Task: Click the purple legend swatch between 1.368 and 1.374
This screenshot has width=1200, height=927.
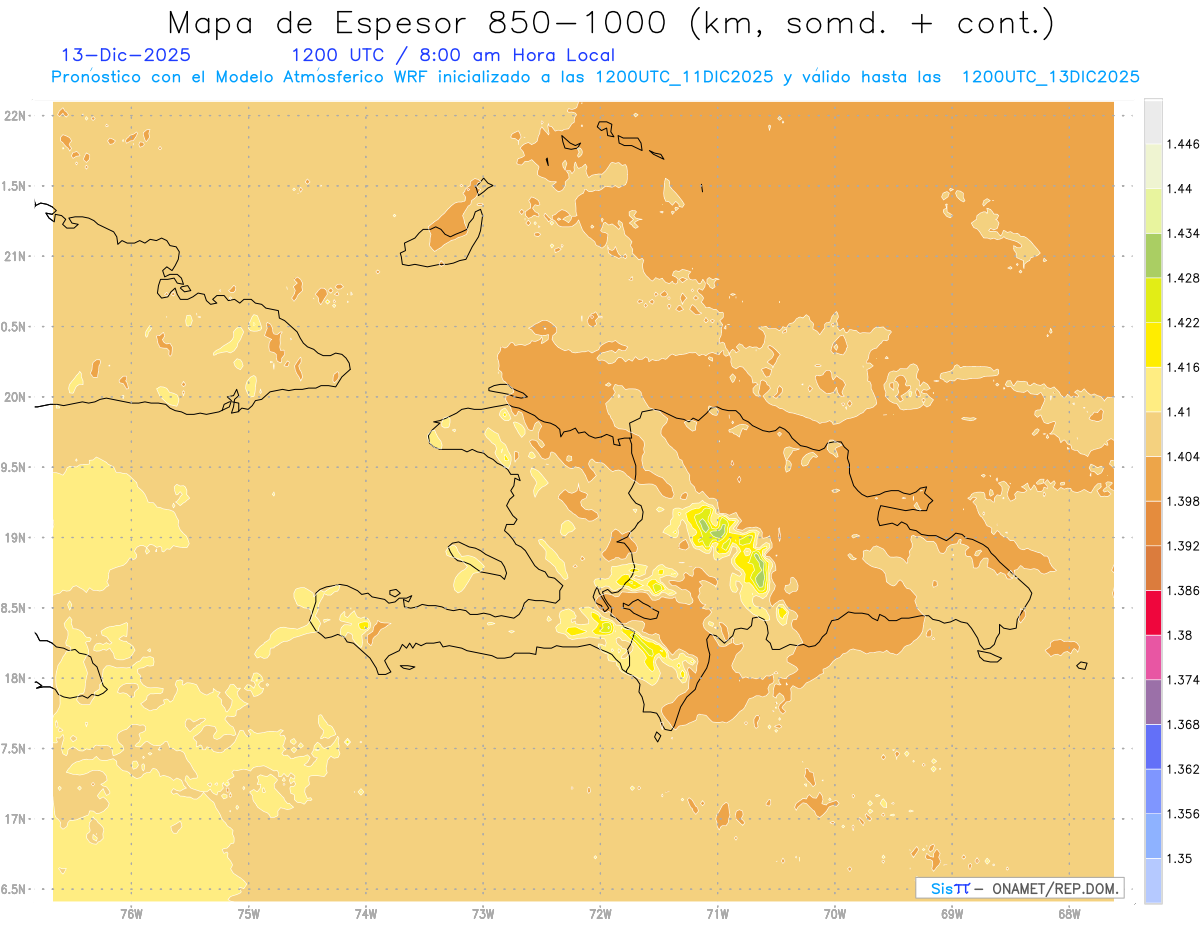Action: [x=1153, y=702]
